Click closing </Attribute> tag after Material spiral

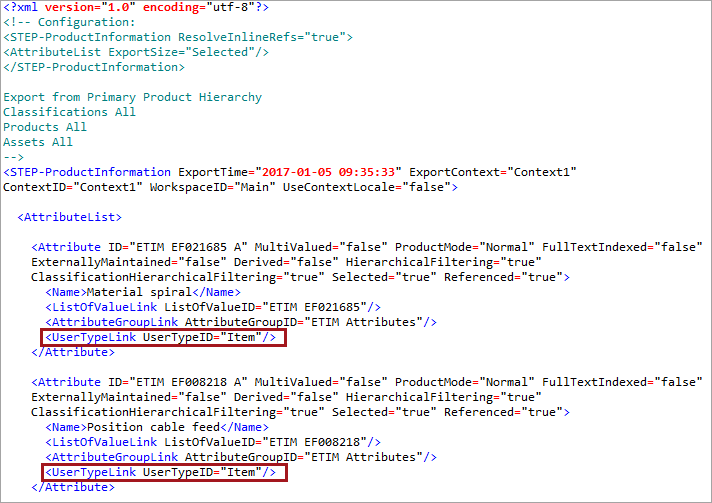73,352
